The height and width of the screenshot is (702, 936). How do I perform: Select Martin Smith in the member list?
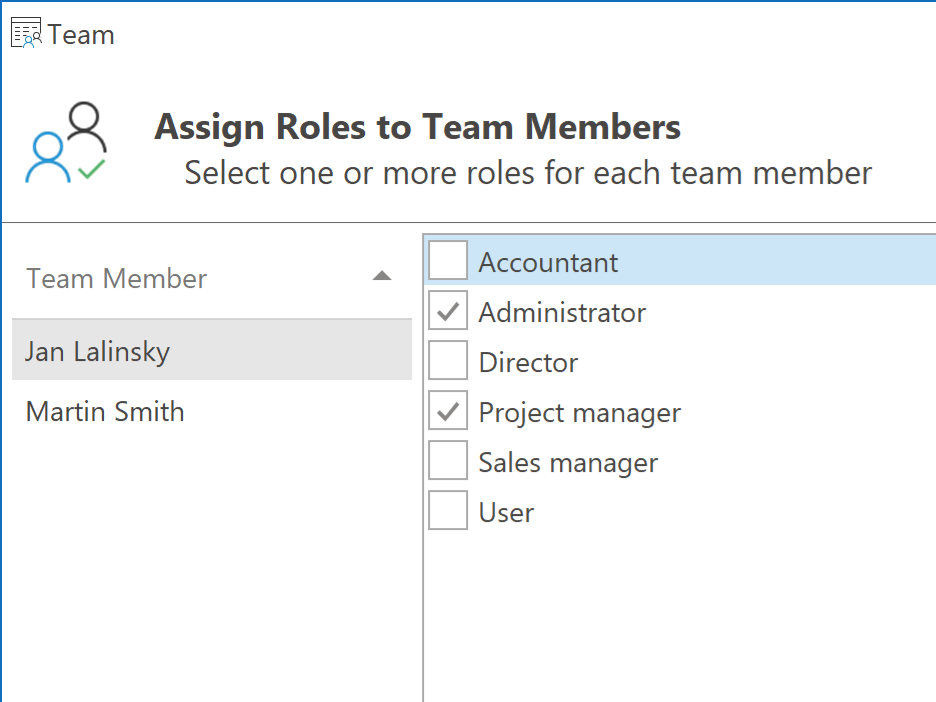tap(212, 411)
